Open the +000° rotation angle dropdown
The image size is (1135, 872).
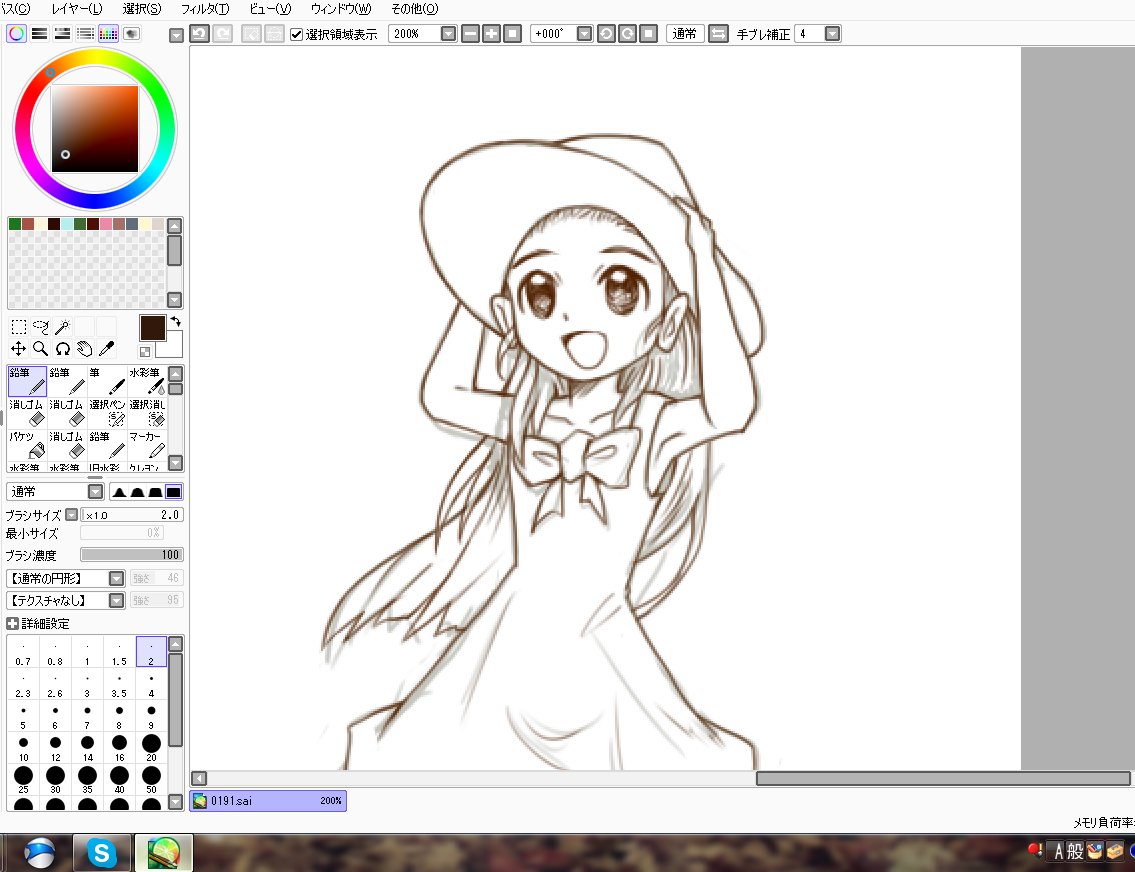(x=584, y=33)
